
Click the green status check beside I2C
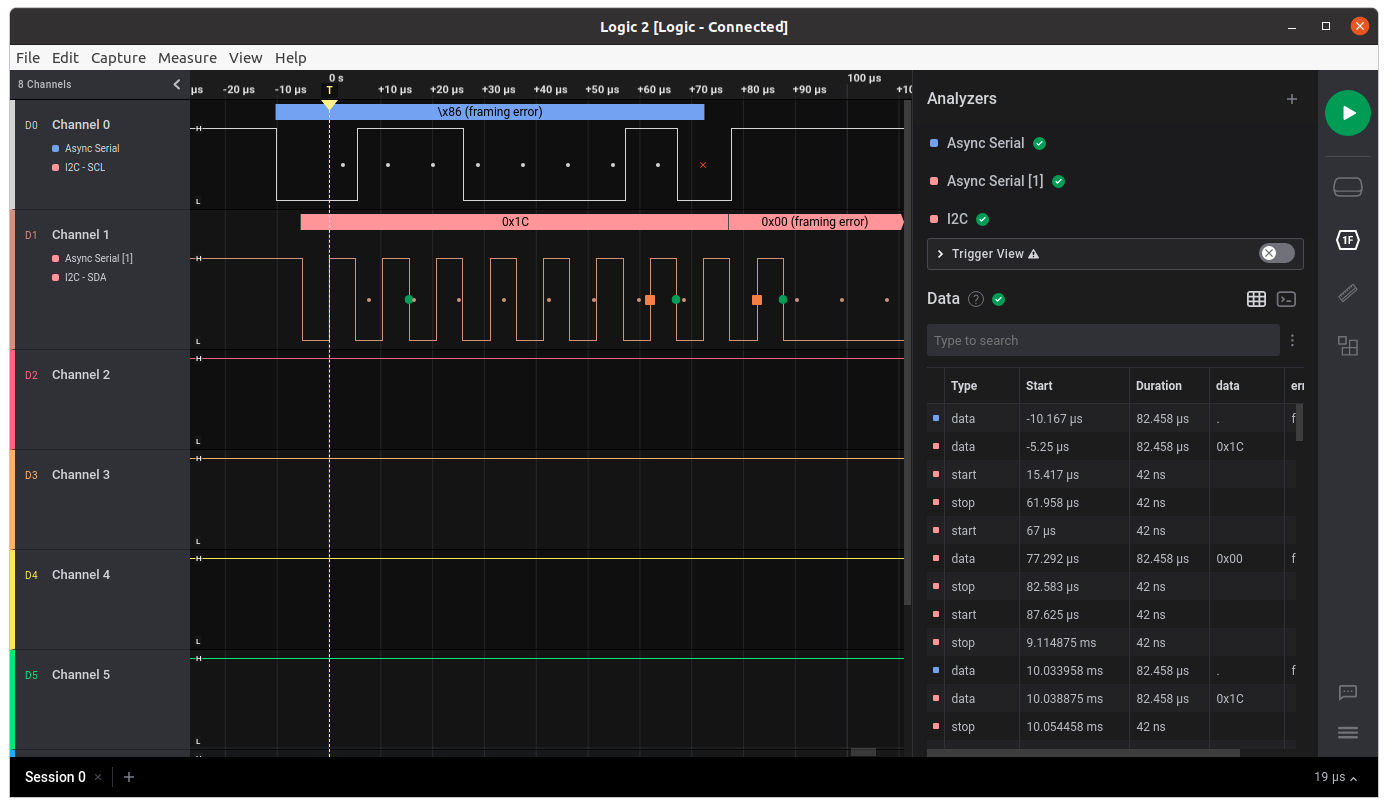(x=982, y=219)
